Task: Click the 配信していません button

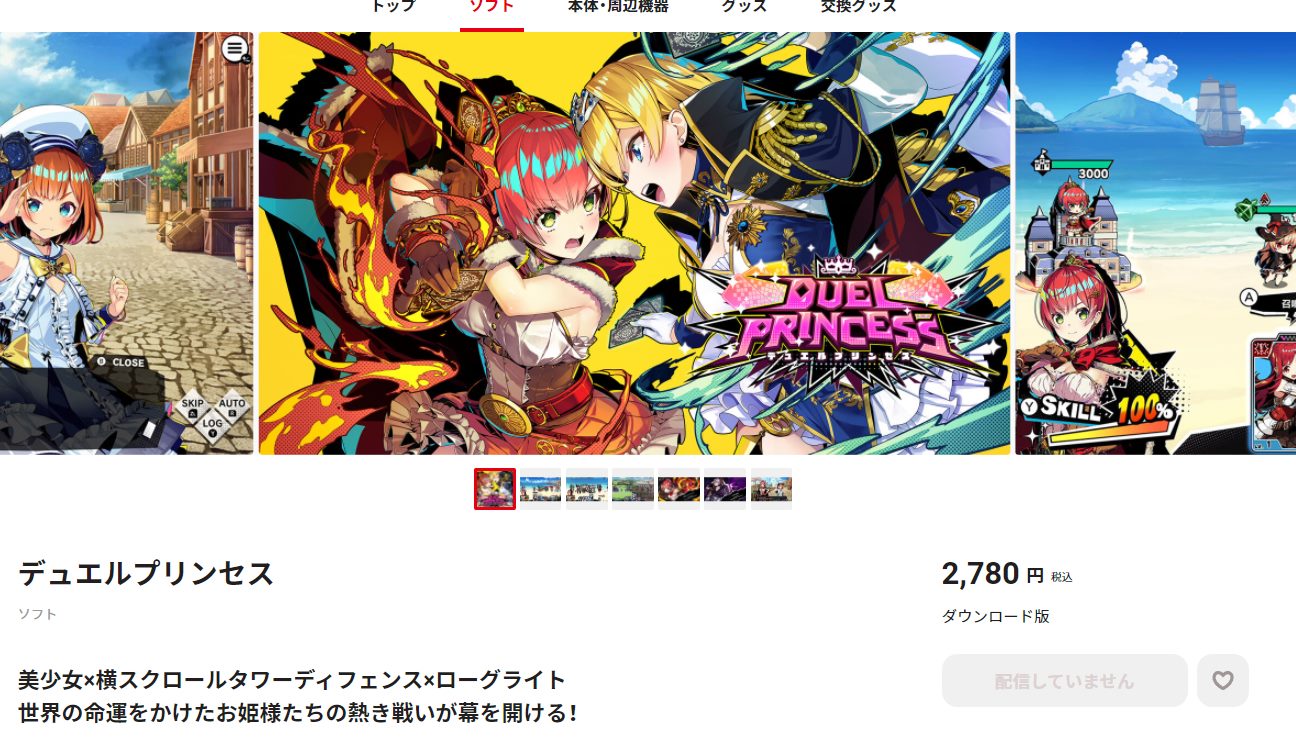Action: pos(1064,681)
